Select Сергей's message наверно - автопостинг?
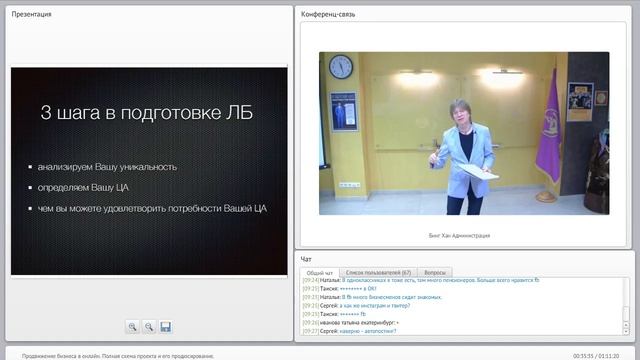The height and width of the screenshot is (360, 640). pos(349,331)
